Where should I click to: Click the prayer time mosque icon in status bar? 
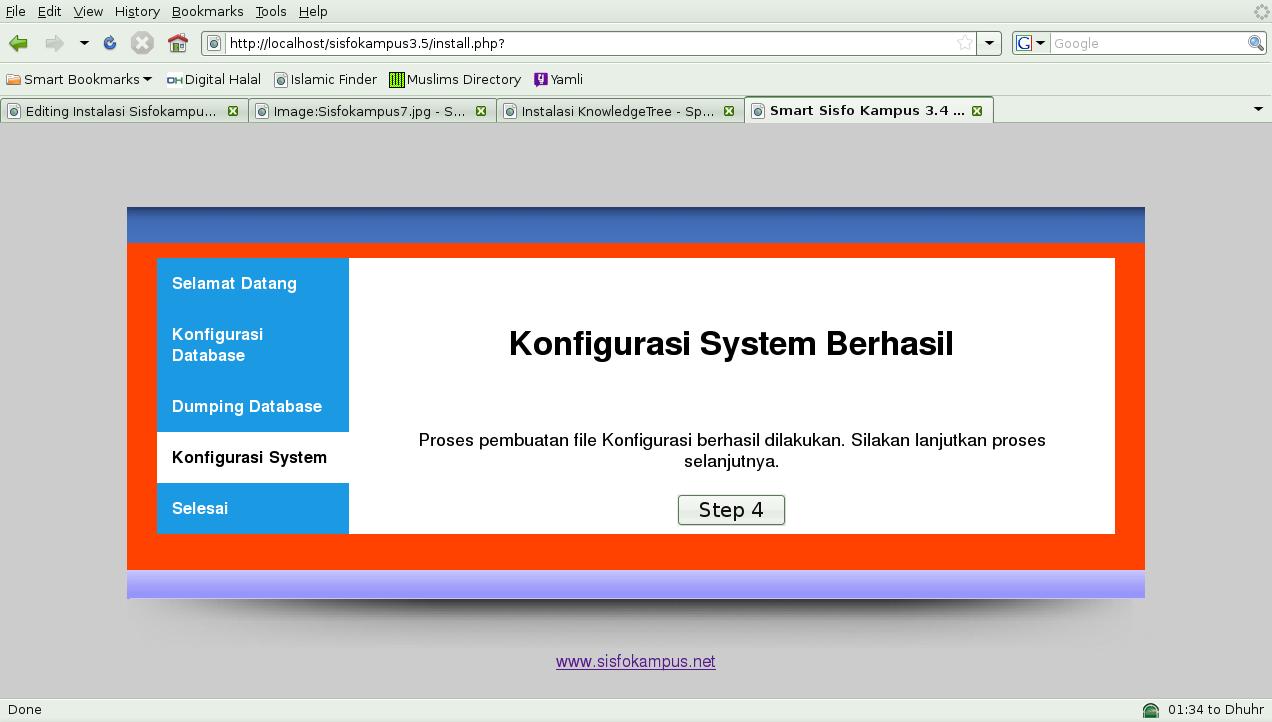(x=1151, y=710)
